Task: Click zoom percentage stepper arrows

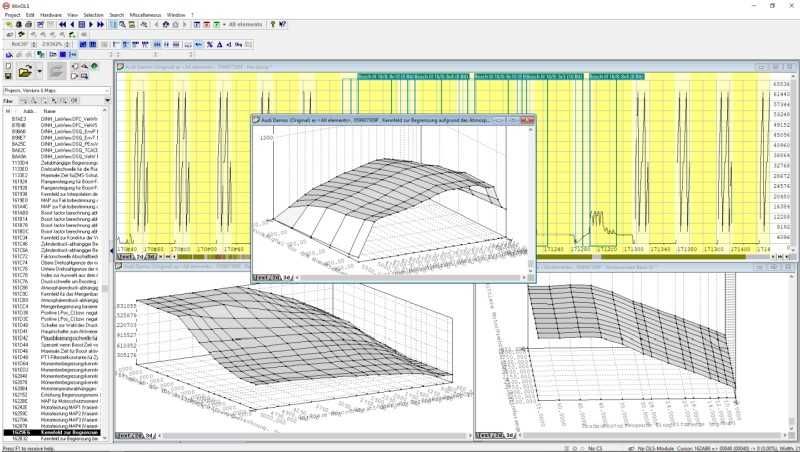Action: (x=67, y=44)
